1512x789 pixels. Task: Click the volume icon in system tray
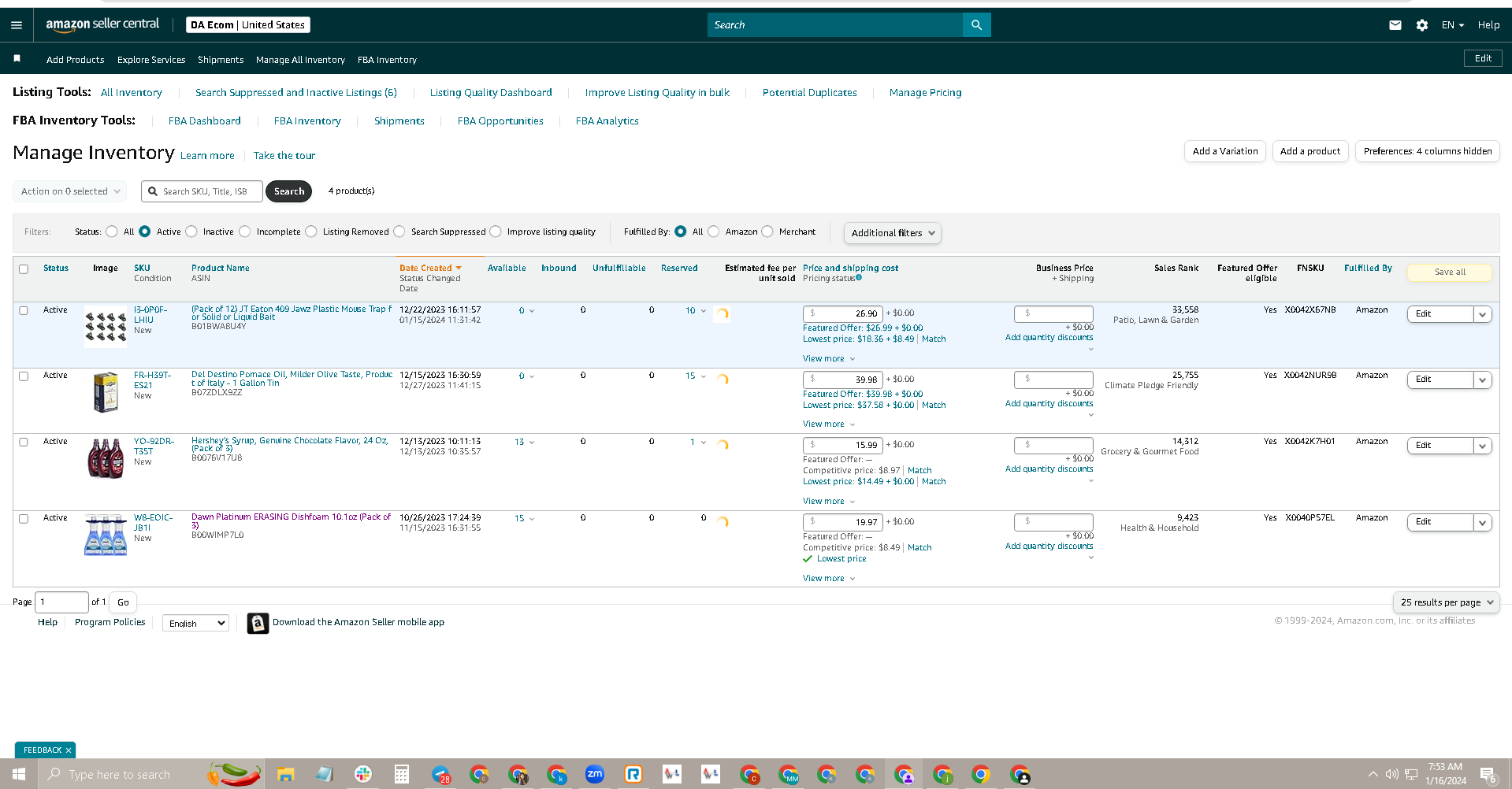(x=1392, y=774)
